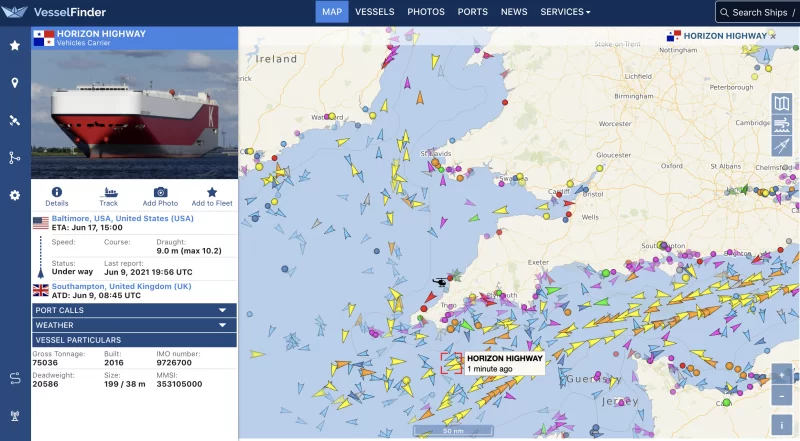Click the favorites star in left sidebar
800x441 pixels.
(14, 46)
